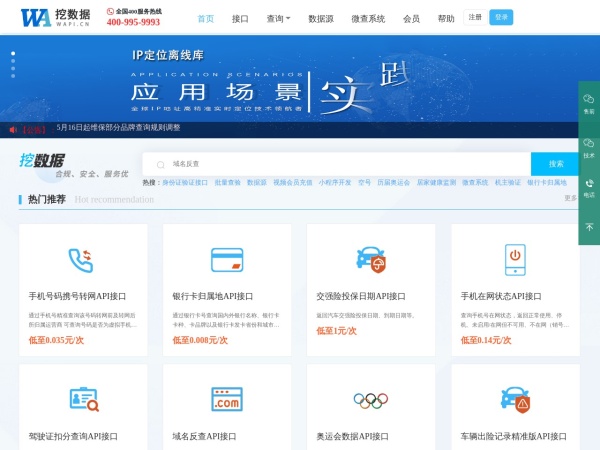Viewport: 600px width, 450px height.
Task: Click the vehicle accident record icon
Action: tap(515, 401)
